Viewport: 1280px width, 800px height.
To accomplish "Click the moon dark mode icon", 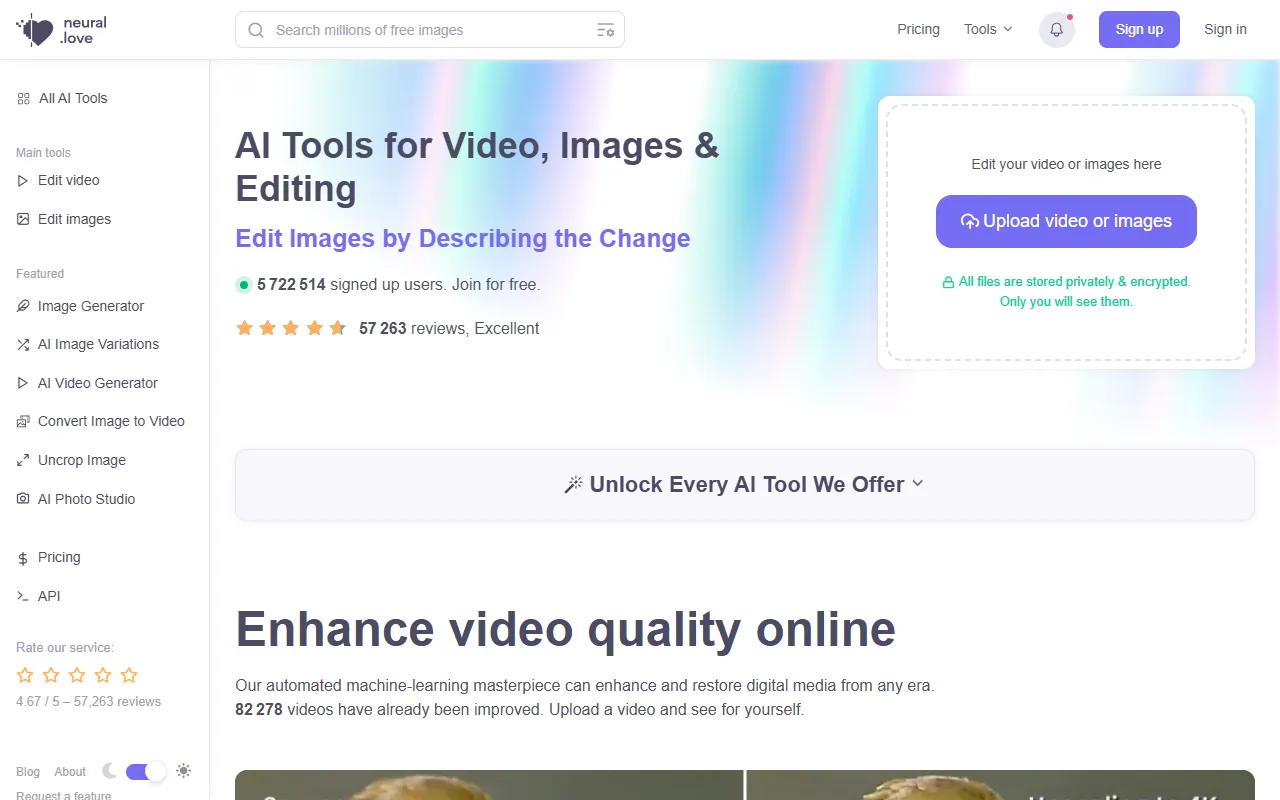I will 110,771.
